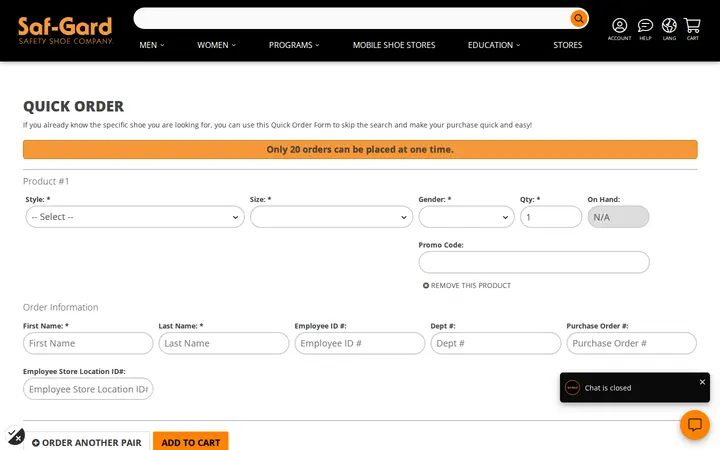
Task: Click the Order Another Pair button
Action: click(87, 442)
